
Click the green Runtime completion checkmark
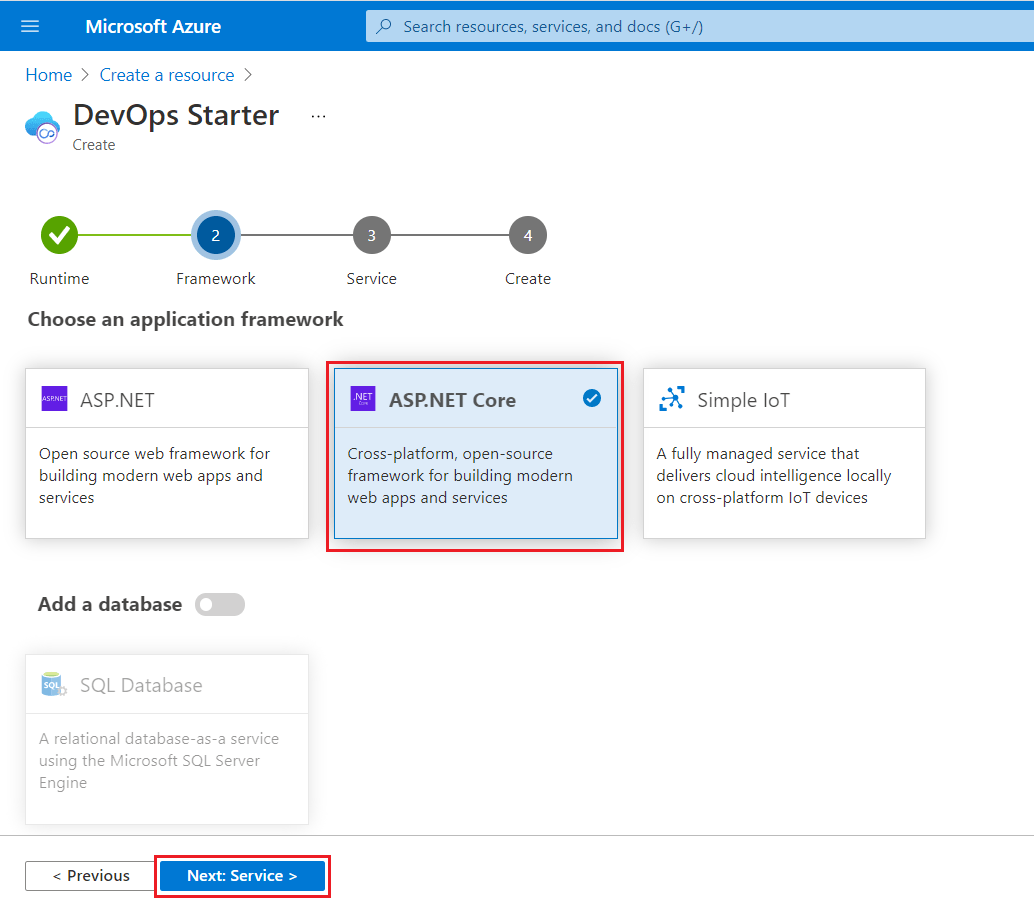[x=58, y=235]
